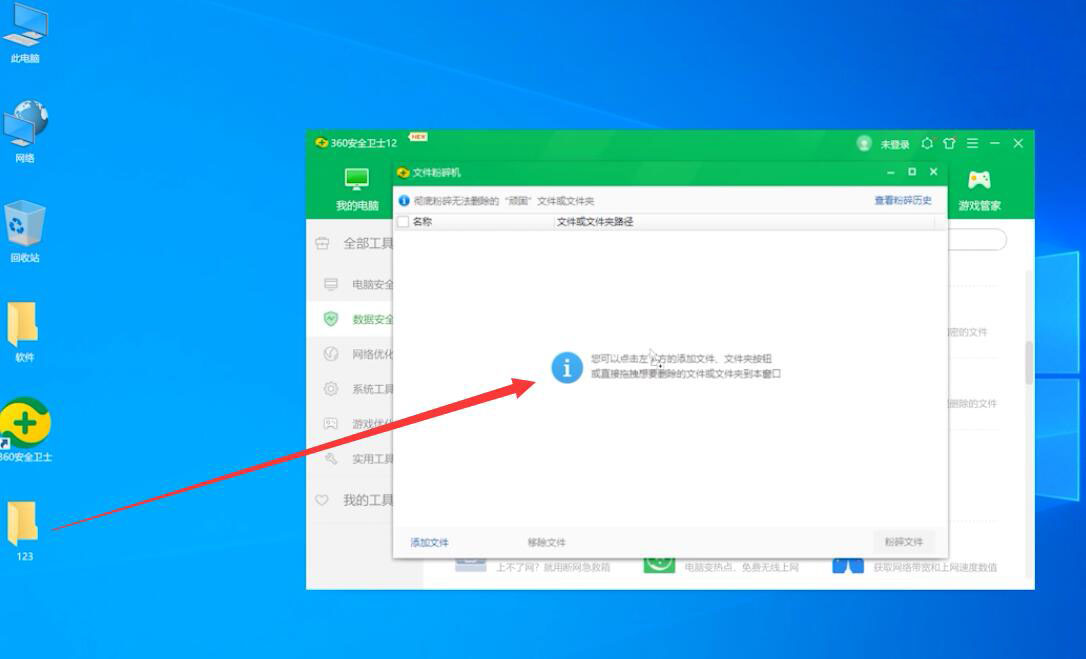The width and height of the screenshot is (1086, 659).
Task: Select the 软件 folder on desktop
Action: [24, 331]
